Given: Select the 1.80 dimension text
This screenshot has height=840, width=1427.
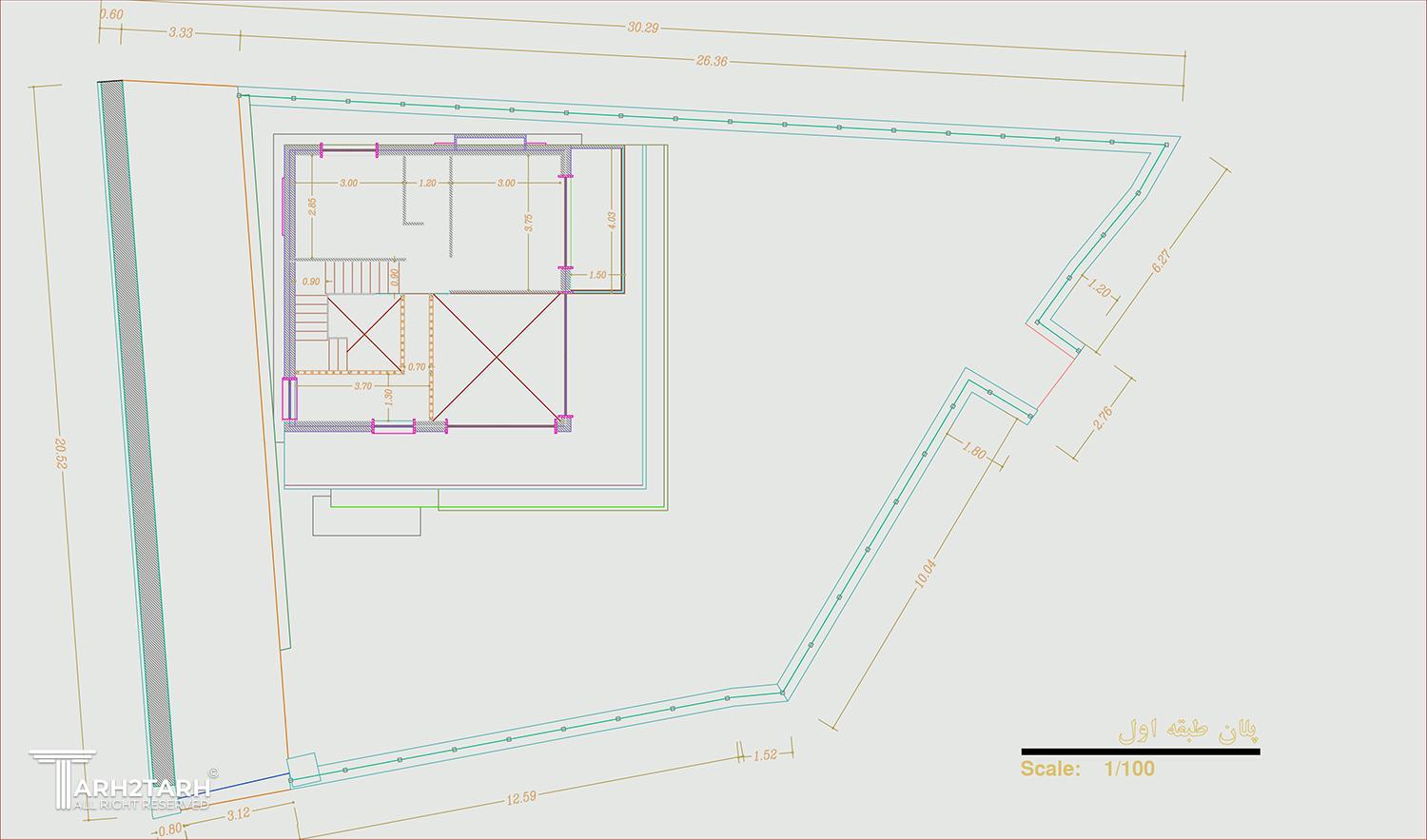Looking at the screenshot, I should tap(974, 450).
